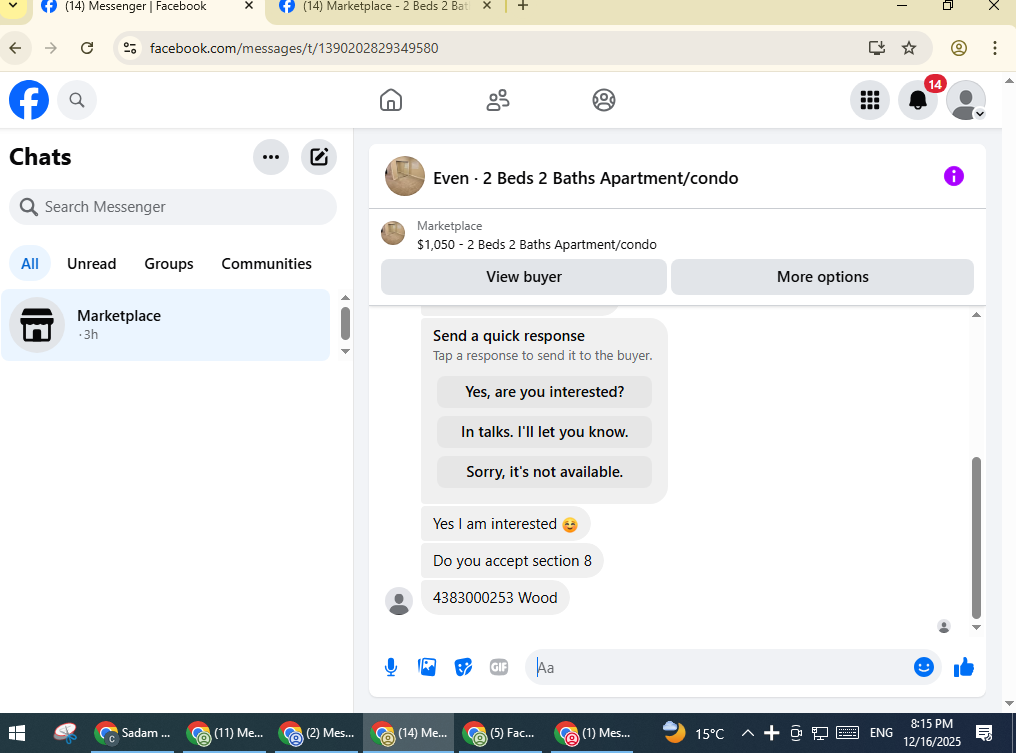
Task: Open account profile avatar menu
Action: pos(965,100)
